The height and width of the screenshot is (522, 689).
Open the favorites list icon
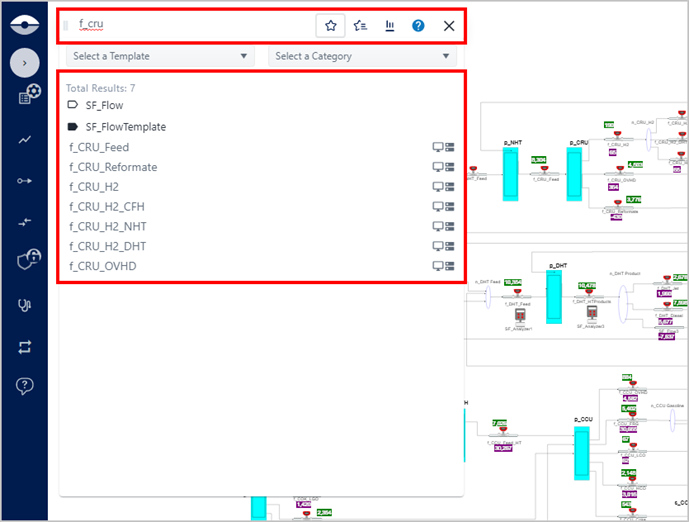point(360,26)
